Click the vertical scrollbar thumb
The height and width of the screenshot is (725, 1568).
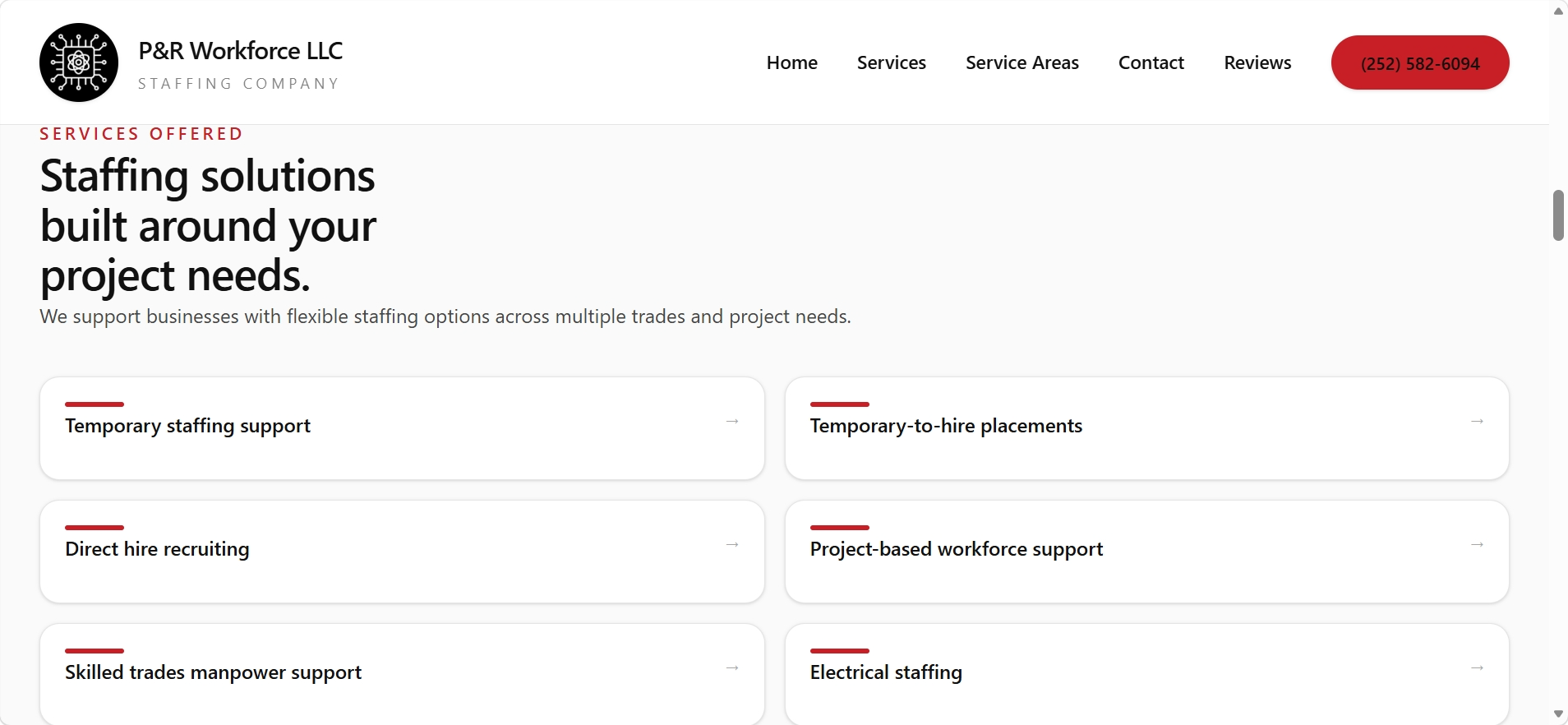[1558, 215]
